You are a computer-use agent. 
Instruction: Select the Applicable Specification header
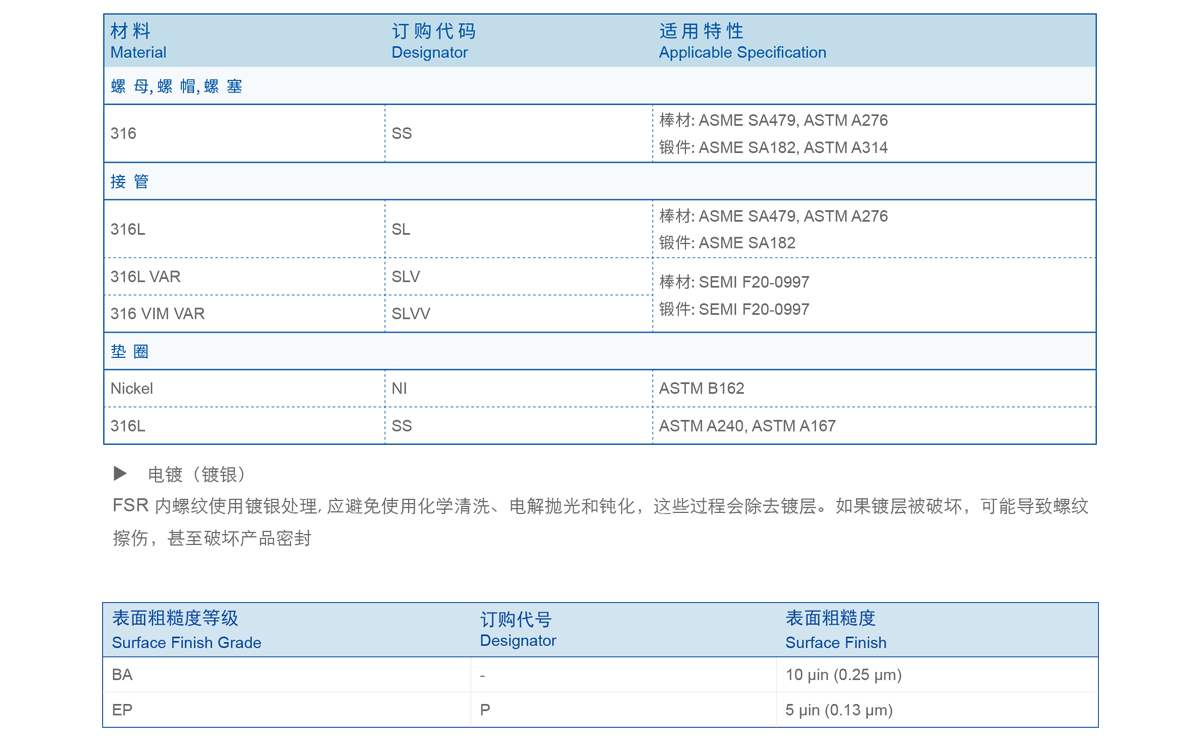pos(742,41)
